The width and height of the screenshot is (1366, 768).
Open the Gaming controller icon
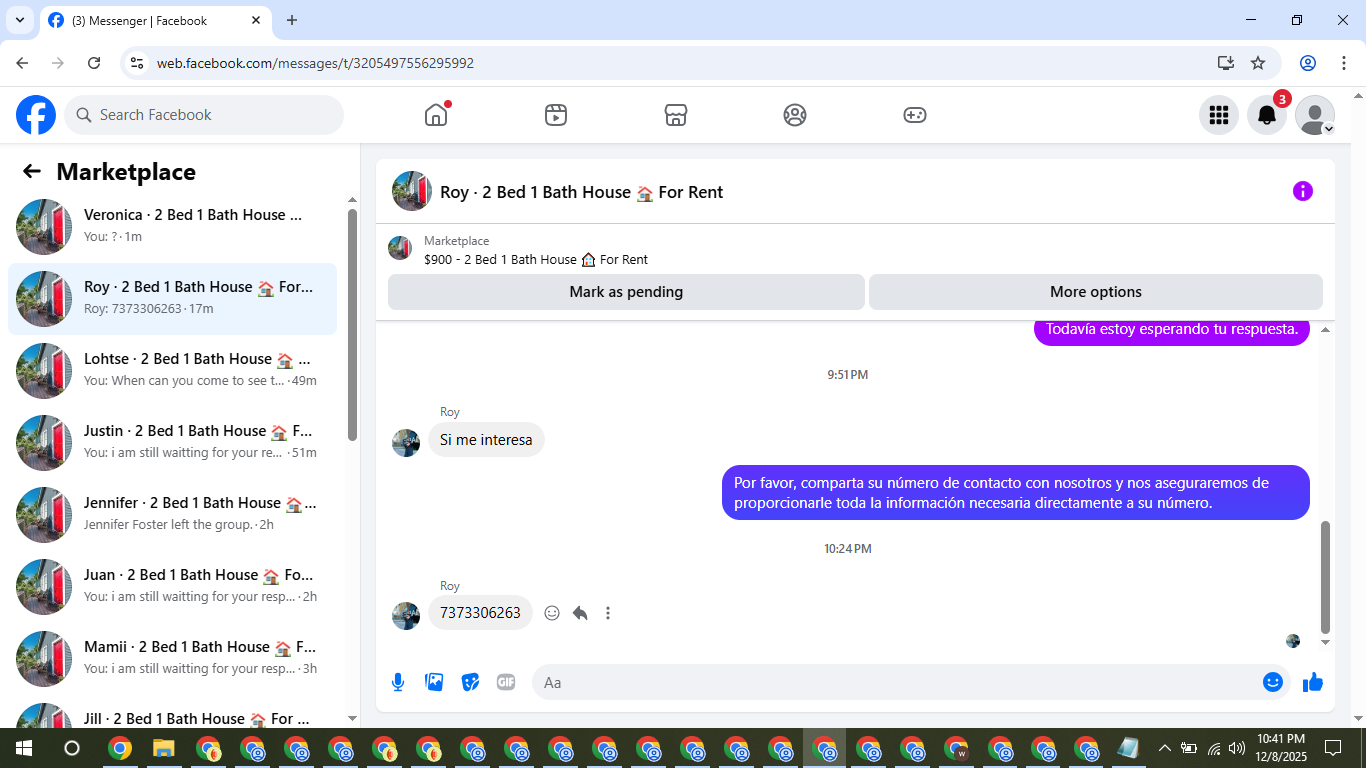tap(915, 115)
